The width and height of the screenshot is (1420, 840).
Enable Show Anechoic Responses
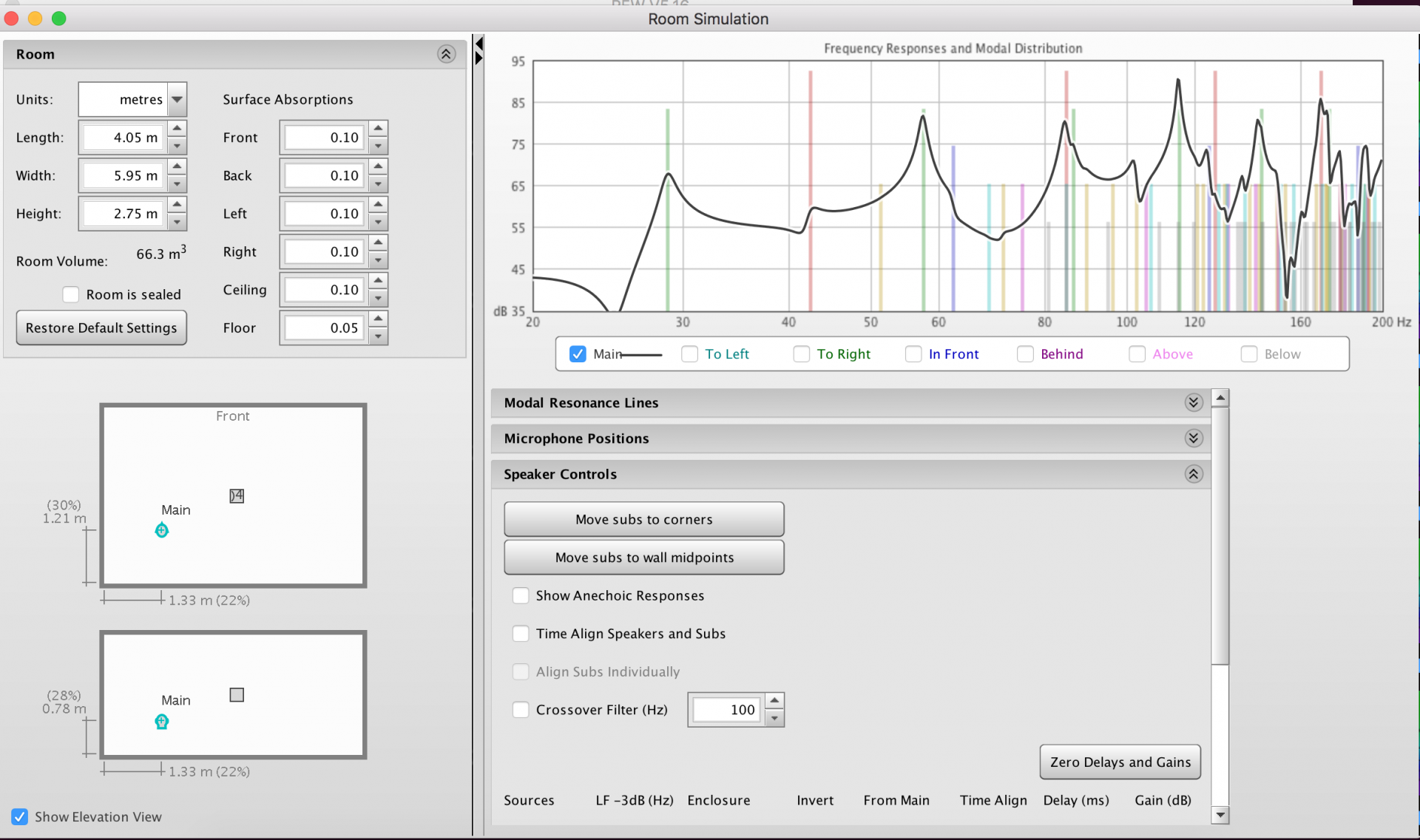[521, 595]
